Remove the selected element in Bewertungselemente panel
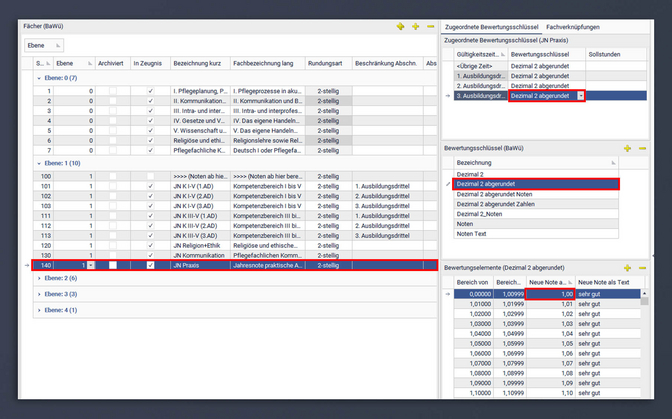The height and width of the screenshot is (419, 672). 641,268
